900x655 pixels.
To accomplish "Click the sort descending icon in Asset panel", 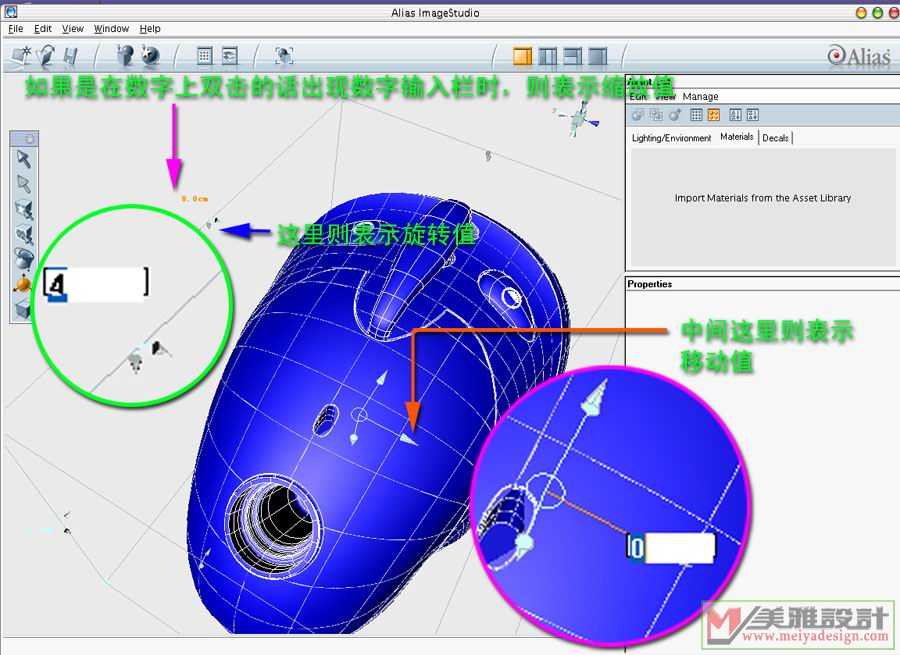I will coord(752,115).
